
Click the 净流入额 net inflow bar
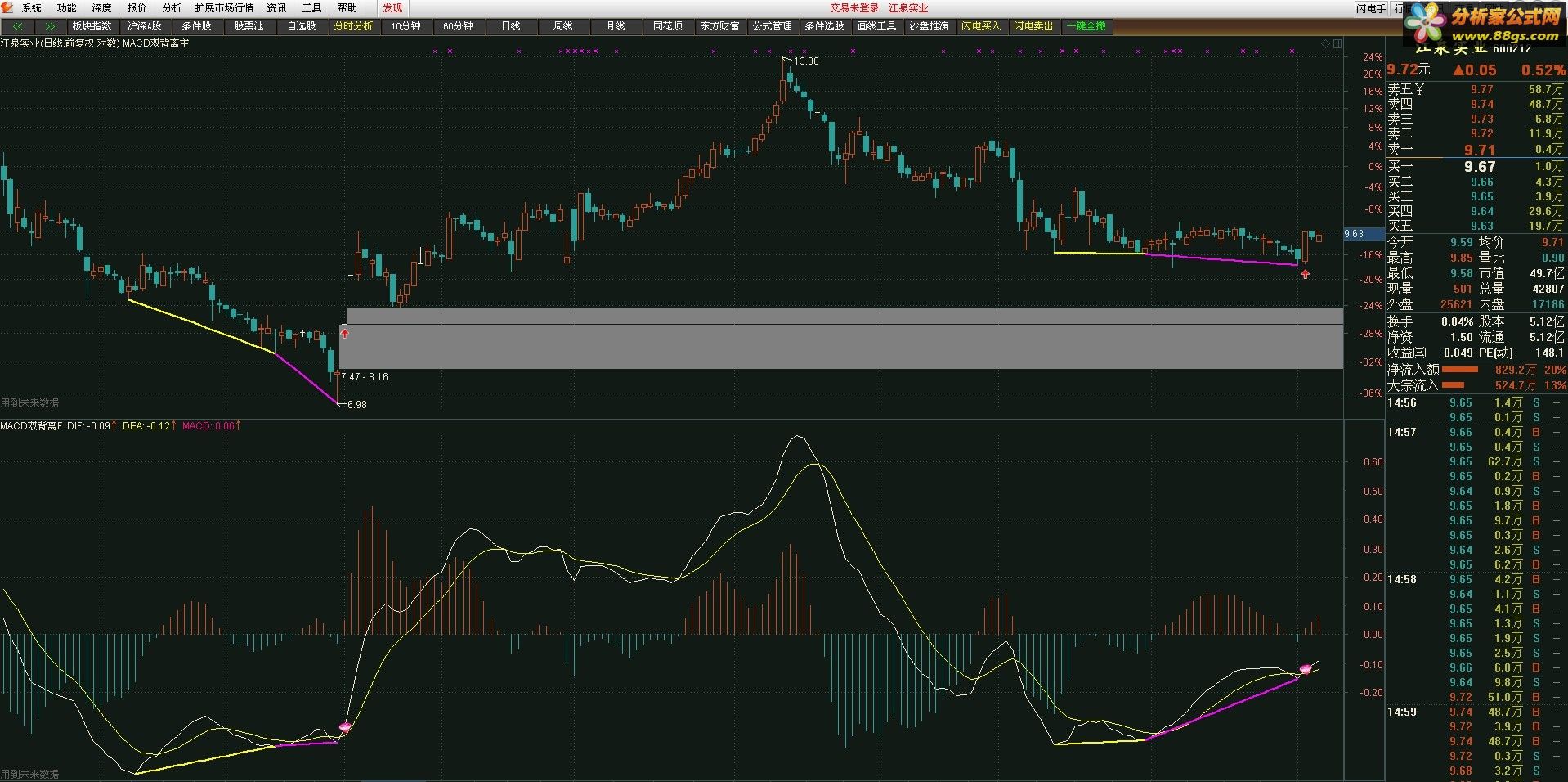pyautogui.click(x=1460, y=370)
